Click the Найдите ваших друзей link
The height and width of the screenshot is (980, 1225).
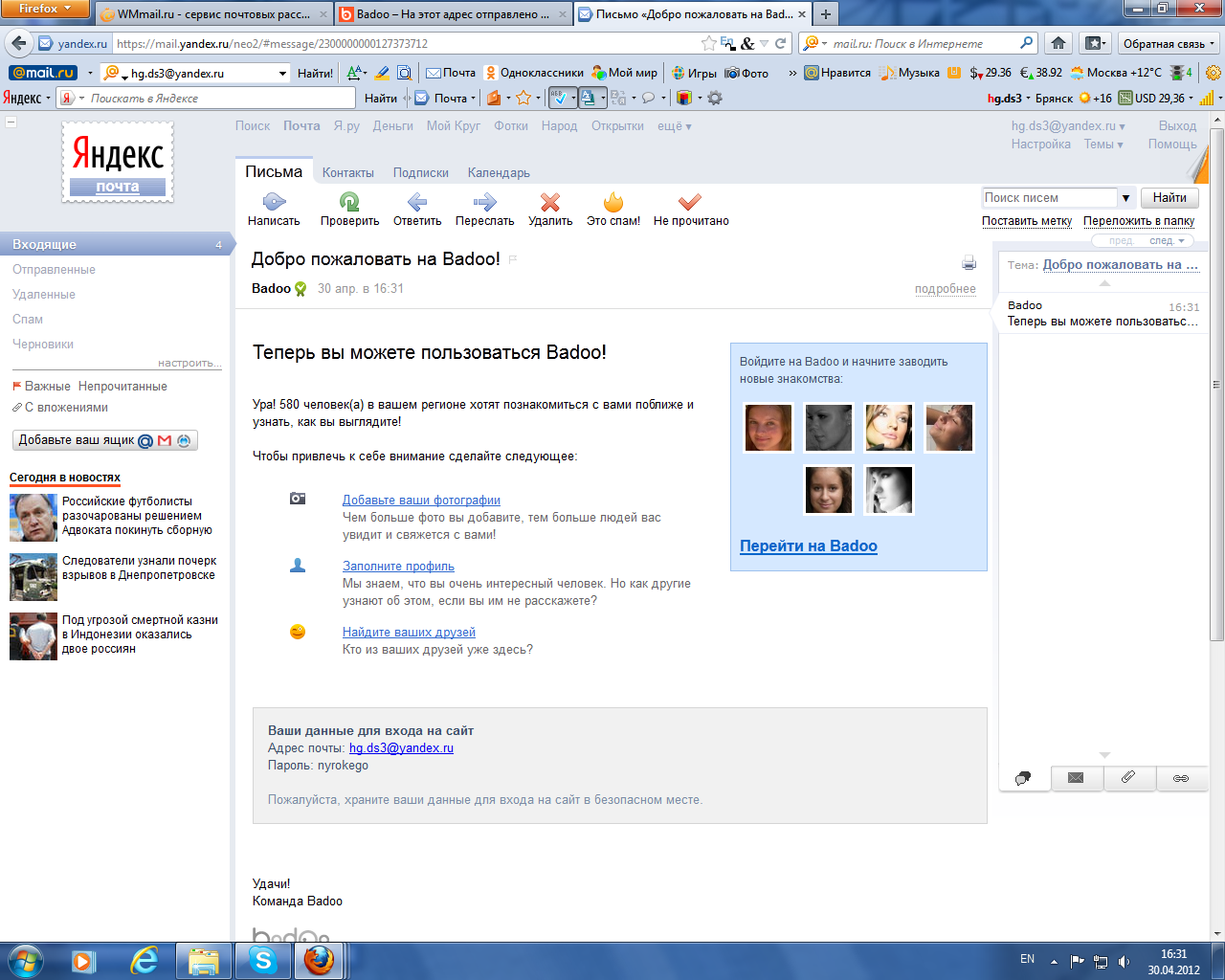[x=409, y=633]
